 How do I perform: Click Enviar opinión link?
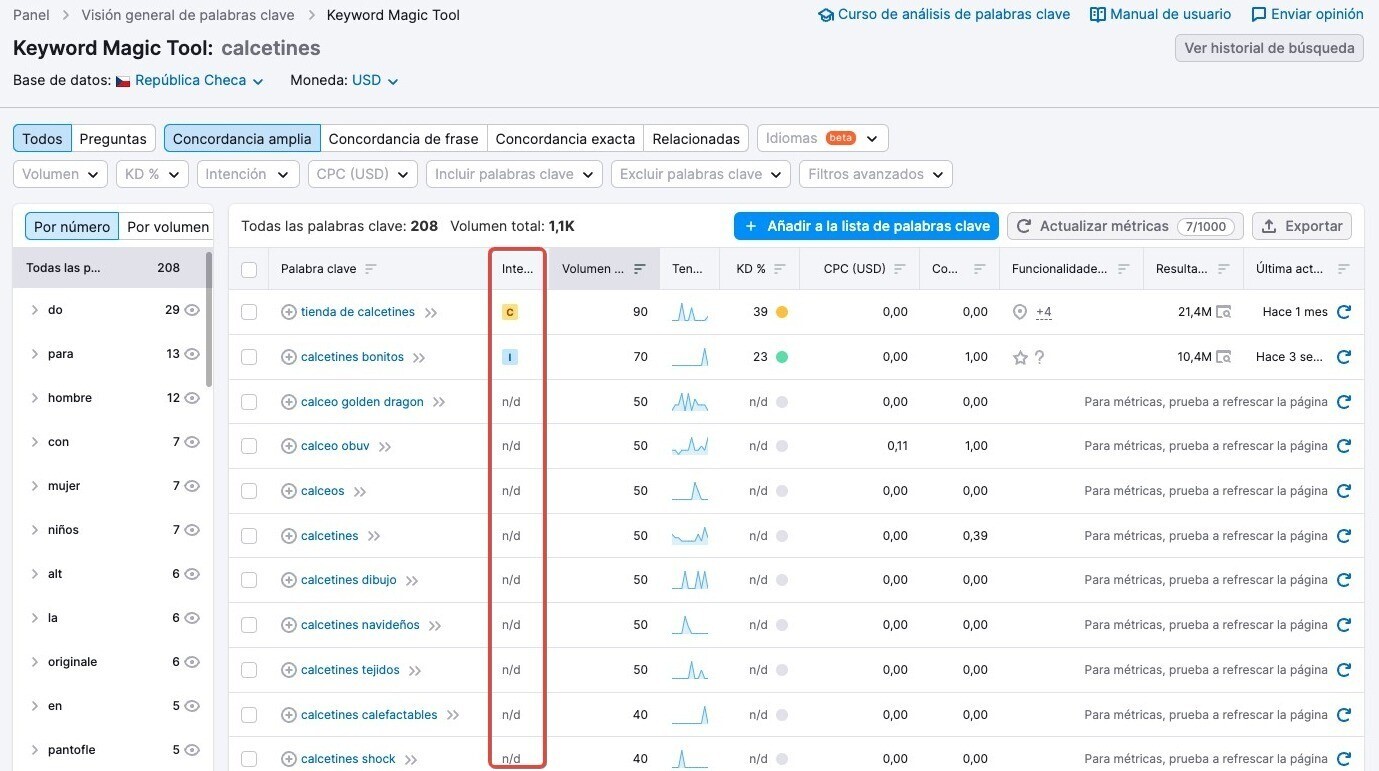point(1307,14)
